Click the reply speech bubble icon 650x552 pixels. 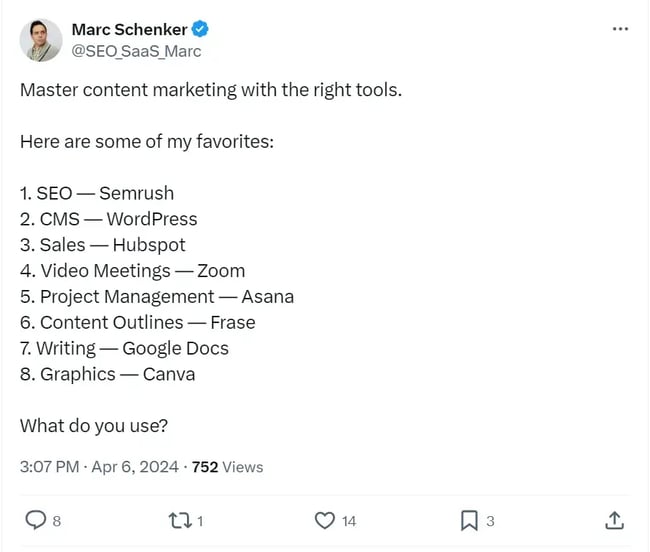pos(35,520)
